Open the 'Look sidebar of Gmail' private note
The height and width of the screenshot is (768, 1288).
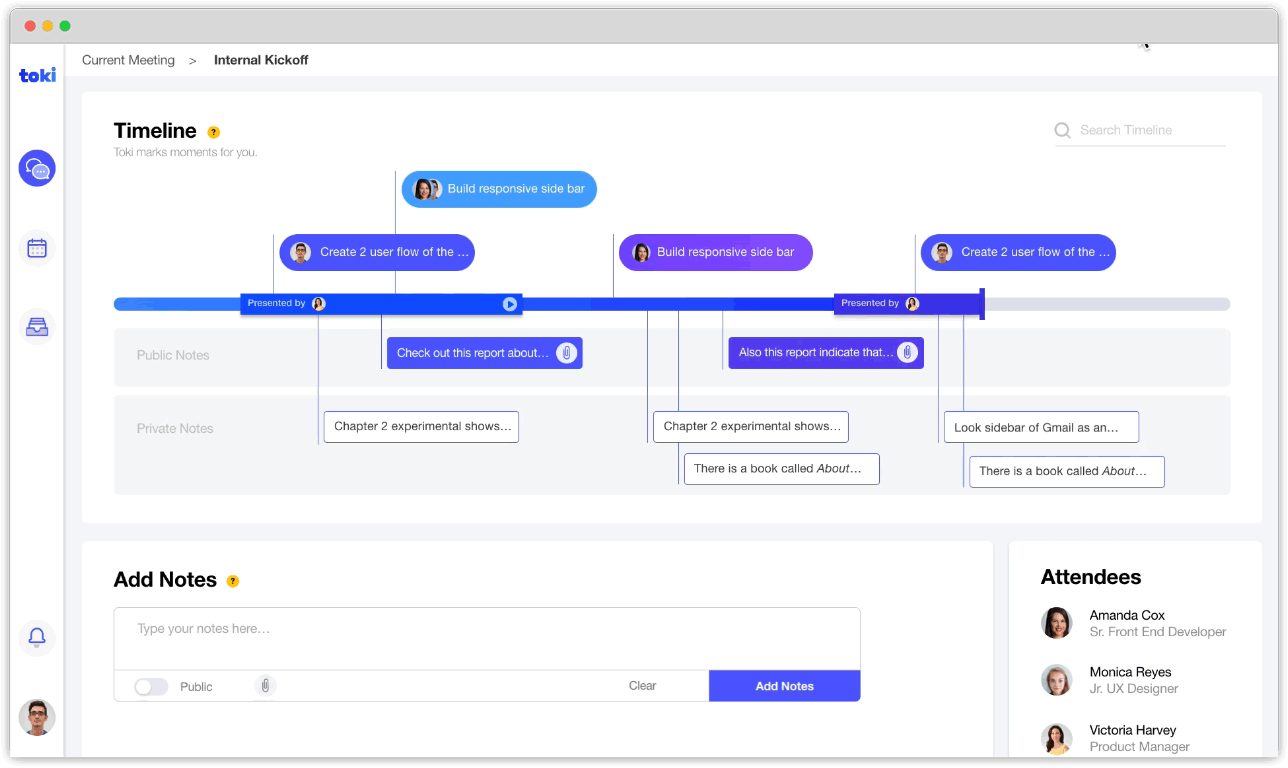point(1041,427)
